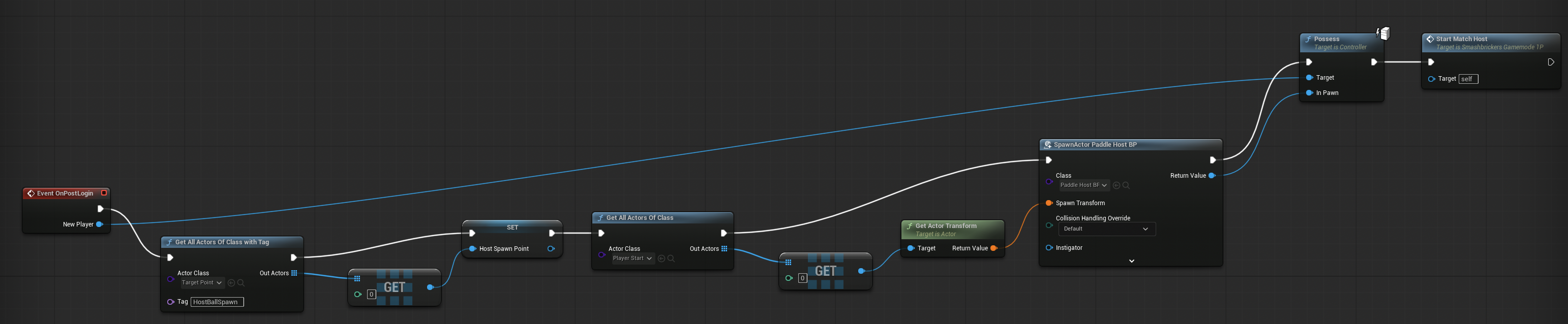Click exec output of Get All Actors Of Class

pyautogui.click(x=723, y=234)
